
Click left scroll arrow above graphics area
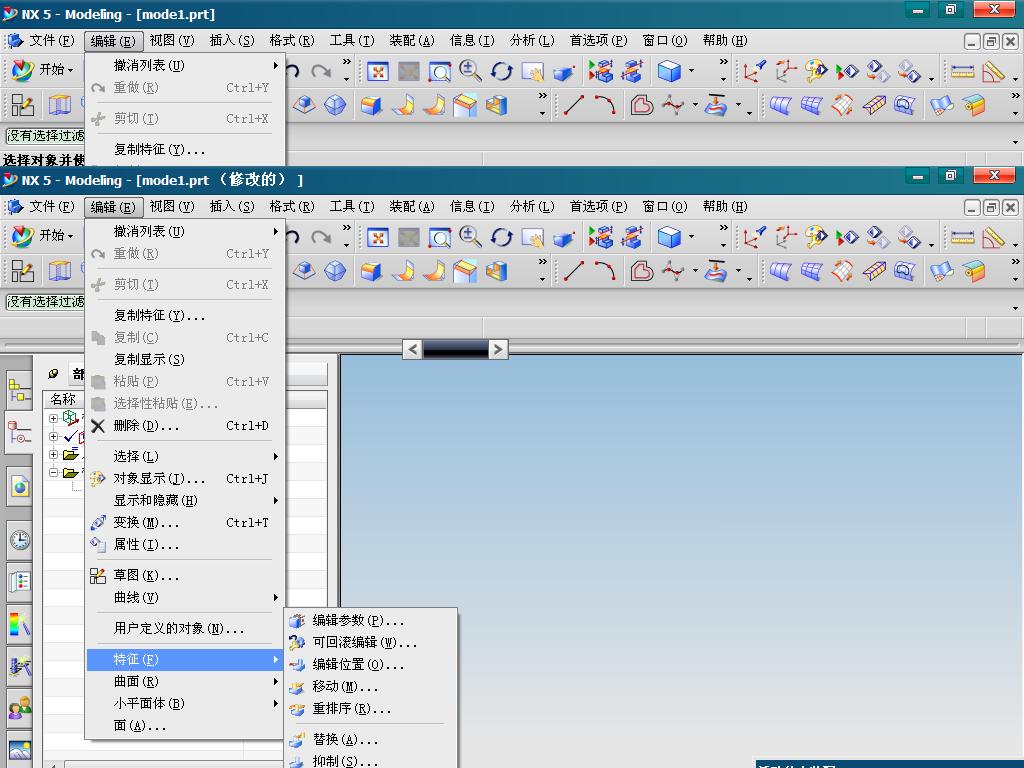(412, 349)
